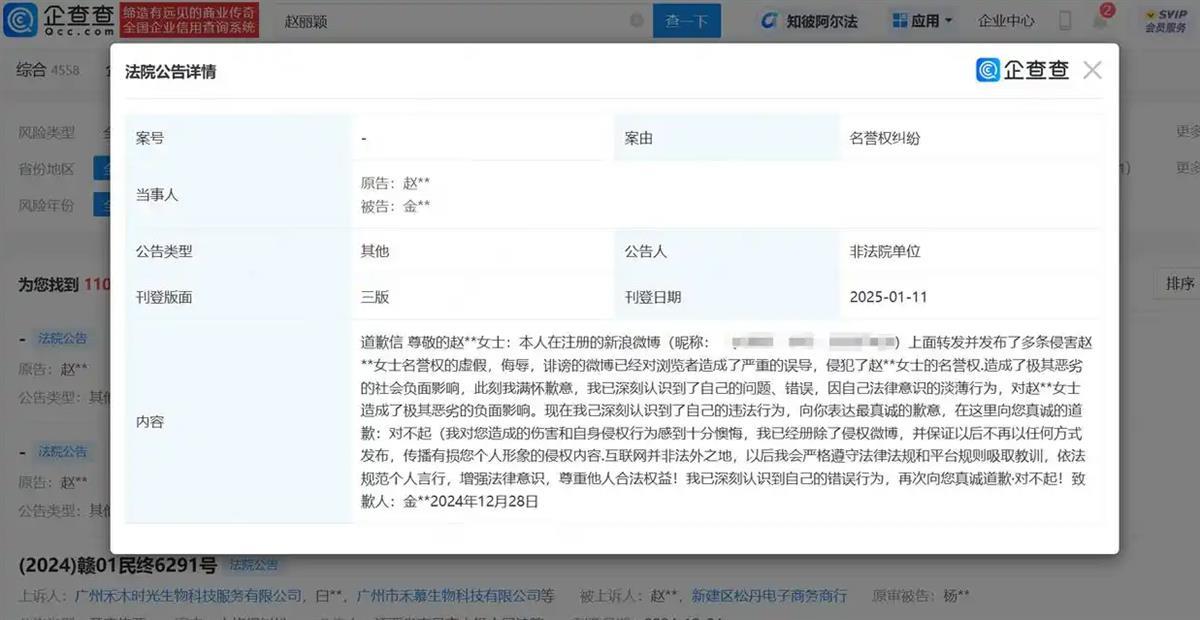Click the 查一下 search button
The image size is (1200, 620).
click(687, 20)
